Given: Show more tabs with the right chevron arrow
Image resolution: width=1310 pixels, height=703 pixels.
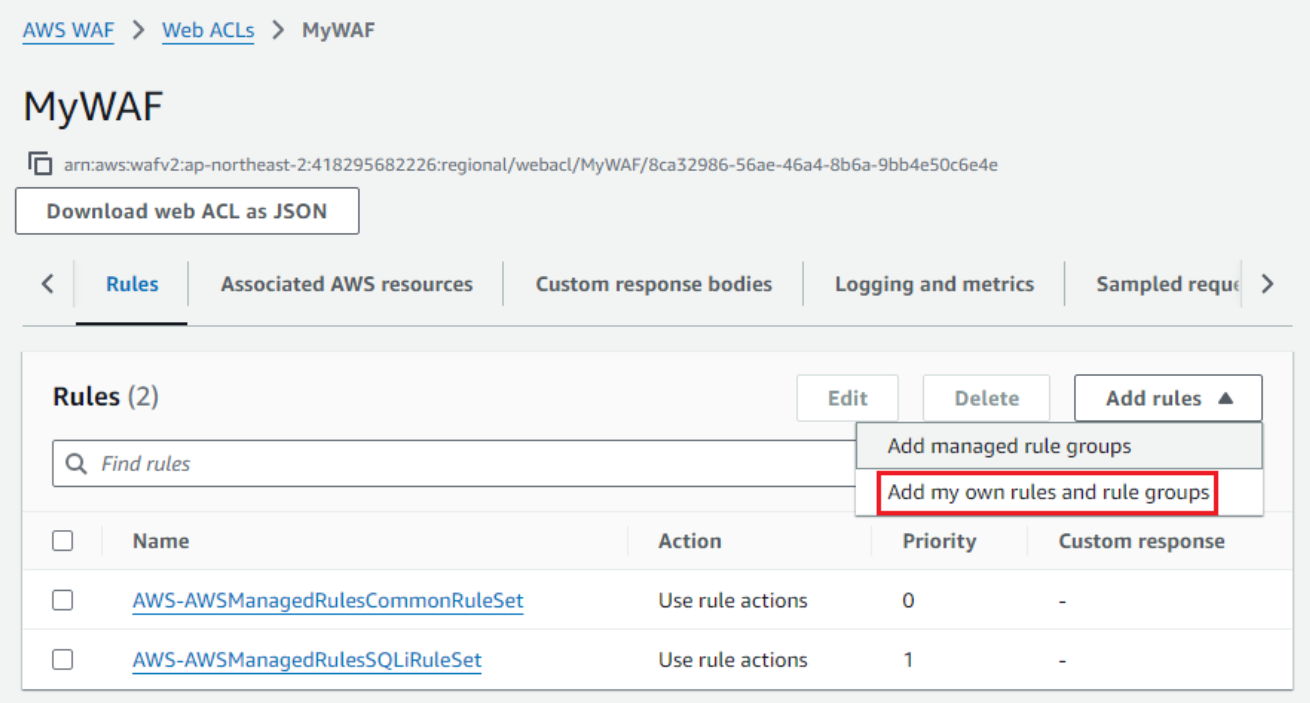Looking at the screenshot, I should [1267, 284].
